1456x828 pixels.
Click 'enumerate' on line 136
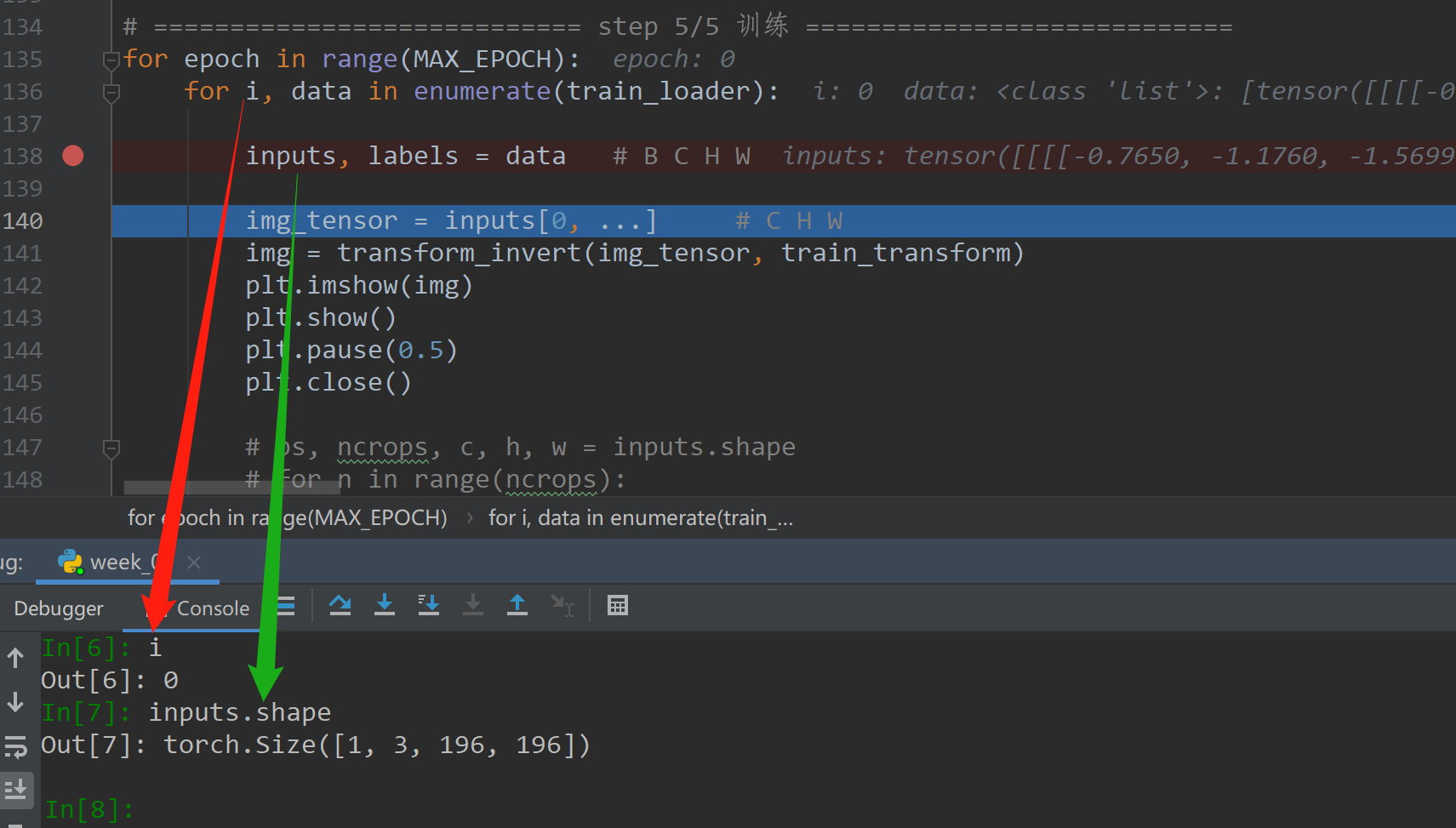pyautogui.click(x=482, y=92)
